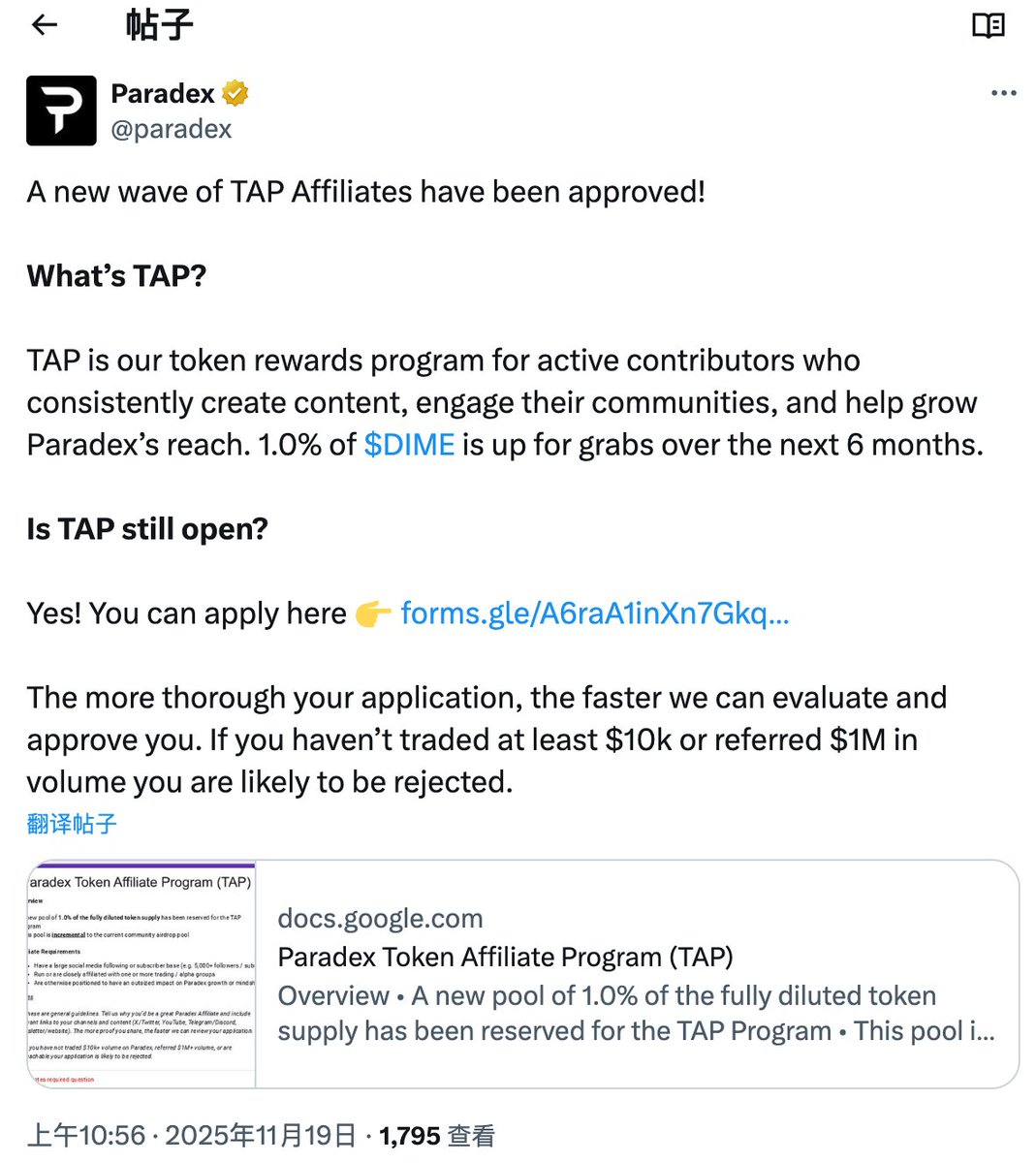The image size is (1036, 1163).
Task: Open the Paradex Token Affiliate Program card title
Action: pyautogui.click(x=505, y=958)
